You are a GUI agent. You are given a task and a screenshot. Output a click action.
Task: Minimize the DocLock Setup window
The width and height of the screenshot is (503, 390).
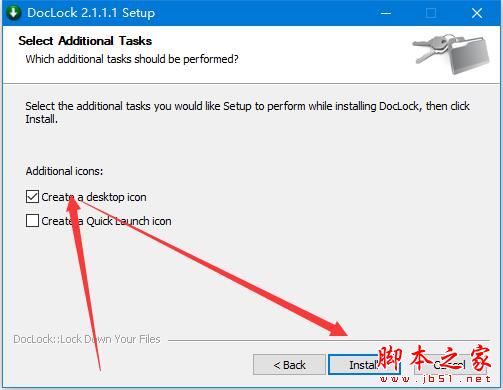click(386, 13)
